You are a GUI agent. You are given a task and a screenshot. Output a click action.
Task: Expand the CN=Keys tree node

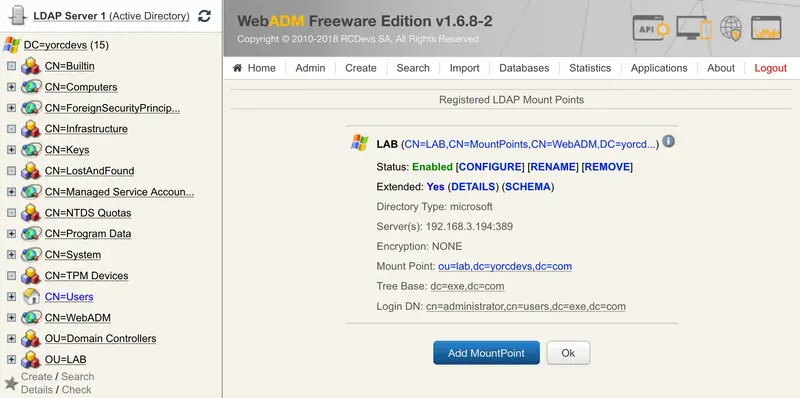(x=11, y=150)
